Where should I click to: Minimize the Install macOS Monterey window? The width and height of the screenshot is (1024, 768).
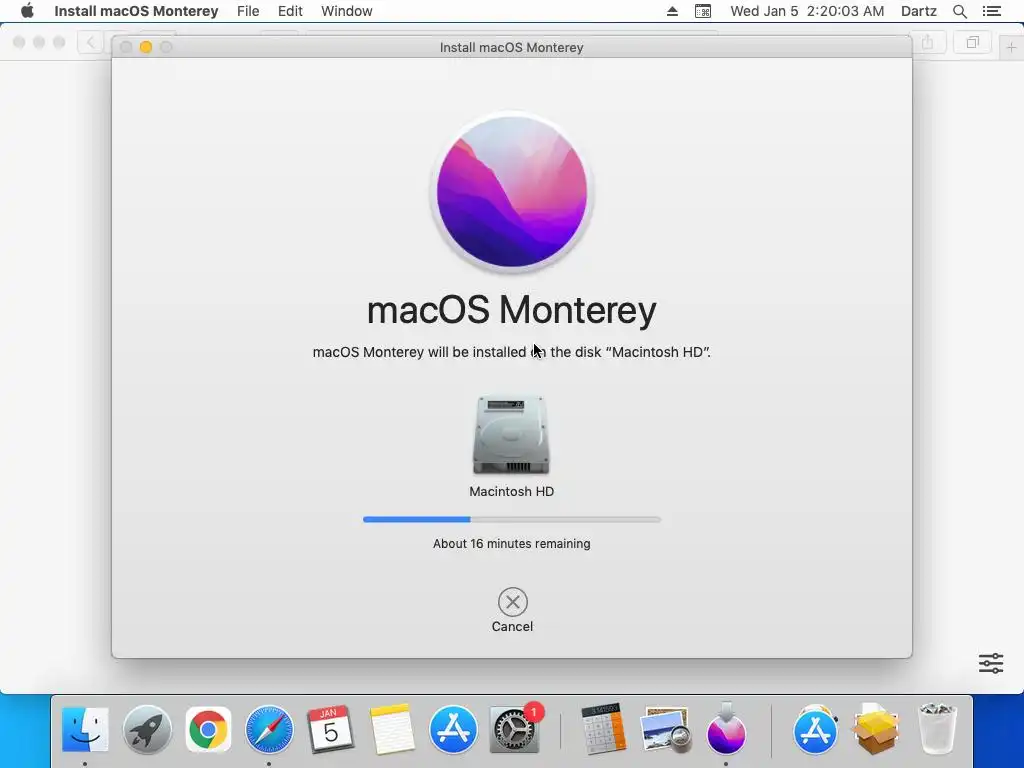click(146, 47)
